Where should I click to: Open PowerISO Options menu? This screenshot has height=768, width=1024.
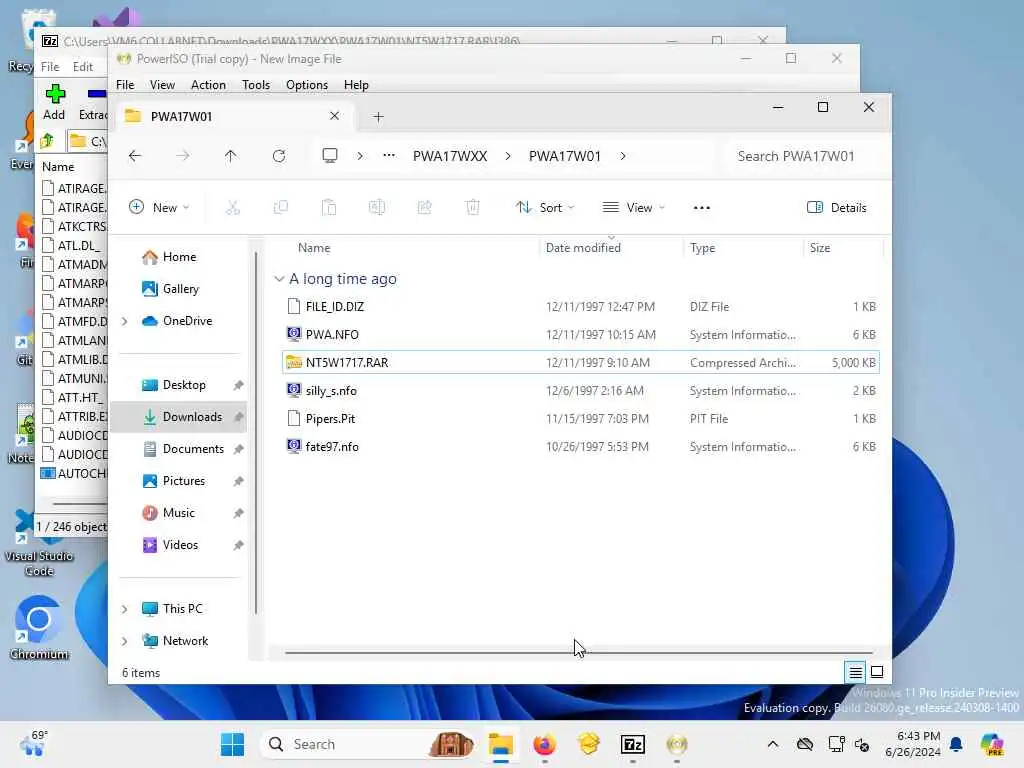[x=307, y=85]
